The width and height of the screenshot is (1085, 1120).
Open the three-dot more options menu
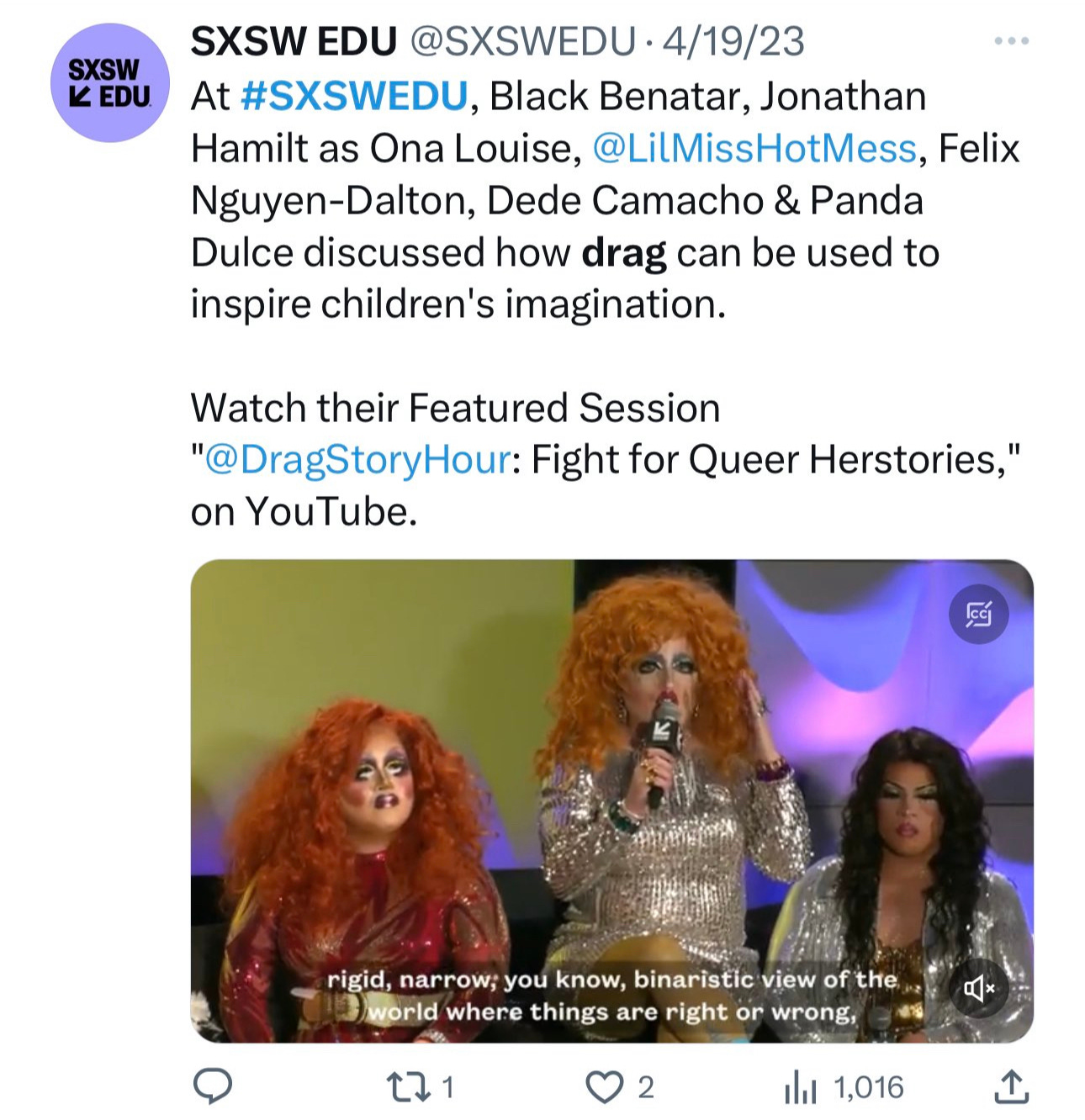tap(1011, 40)
